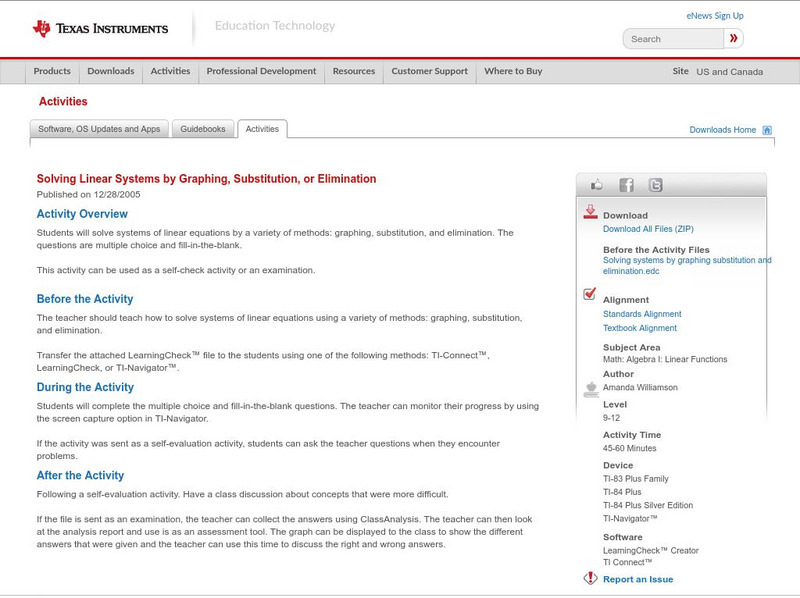800x598 pixels.
Task: Open the Where to Buy menu
Action: [513, 71]
